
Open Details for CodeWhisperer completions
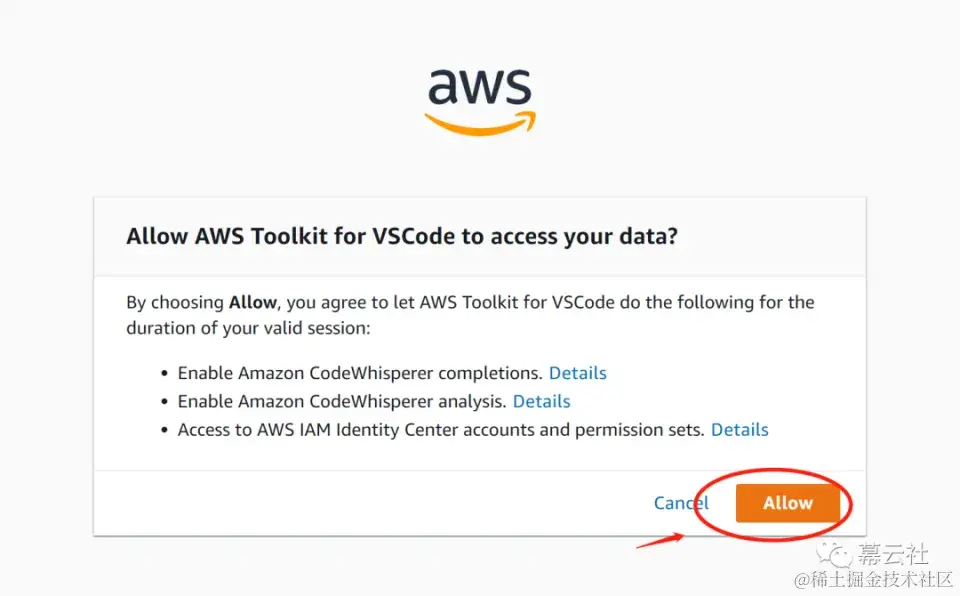pyautogui.click(x=577, y=373)
